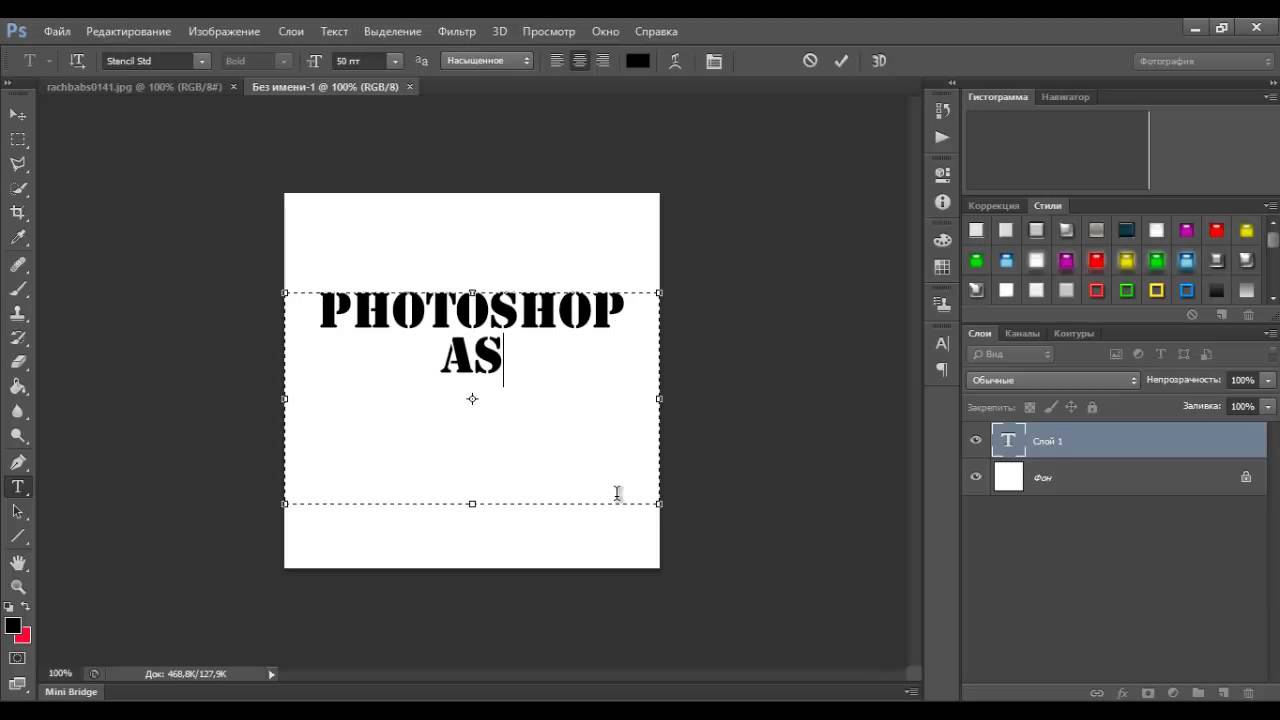
Task: Commit text edits with checkmark
Action: pyautogui.click(x=841, y=61)
